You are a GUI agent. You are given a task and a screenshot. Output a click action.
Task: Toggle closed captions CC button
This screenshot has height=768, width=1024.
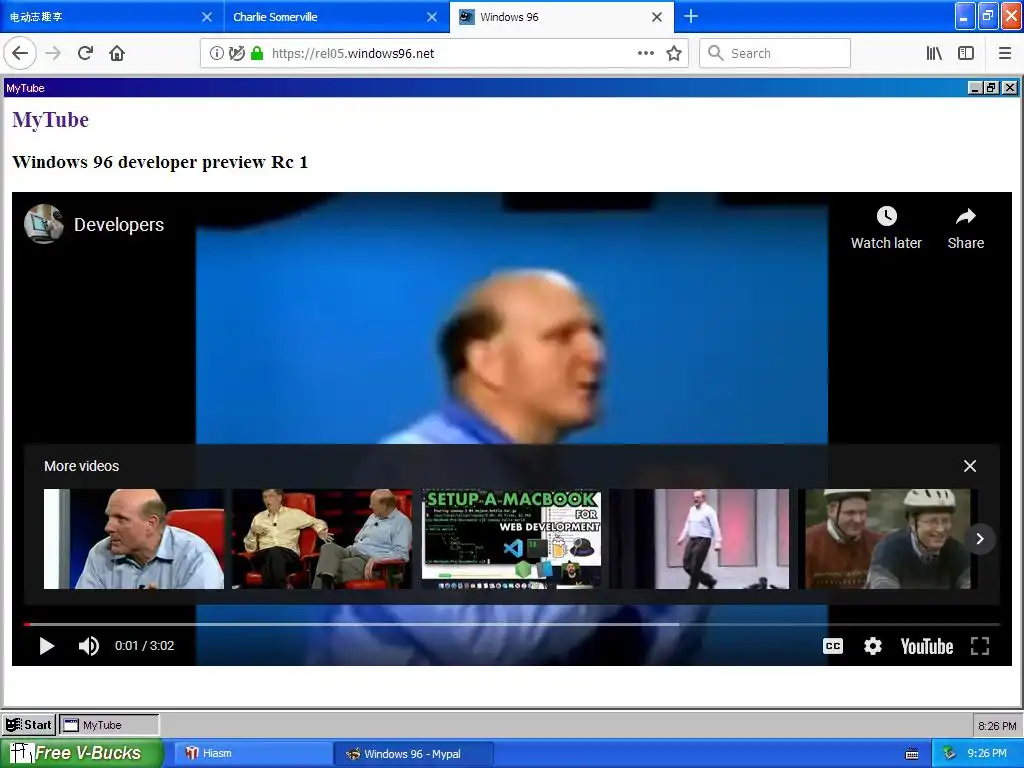tap(833, 646)
